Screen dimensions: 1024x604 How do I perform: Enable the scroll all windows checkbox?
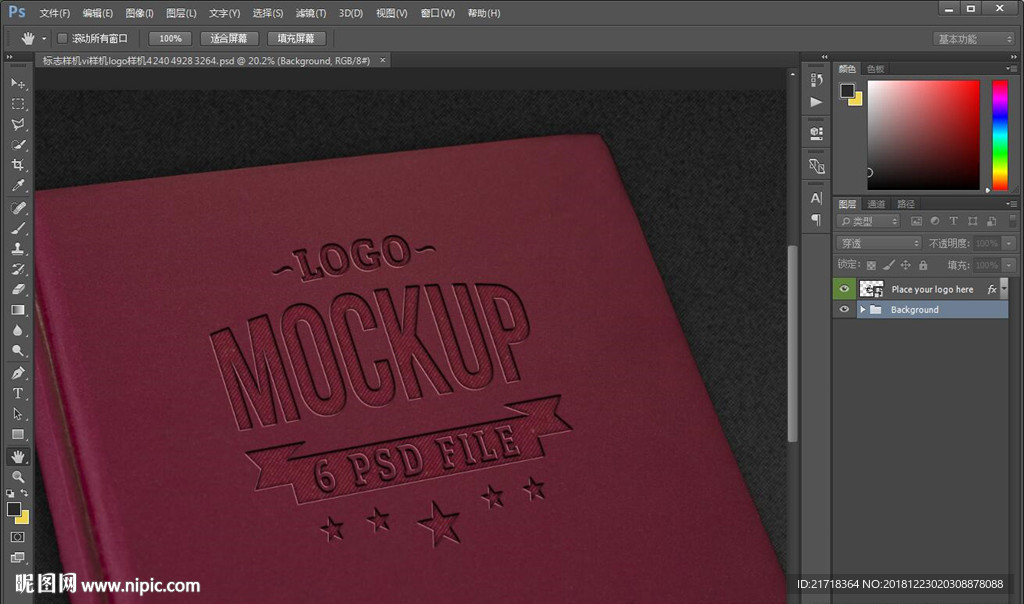click(x=62, y=38)
